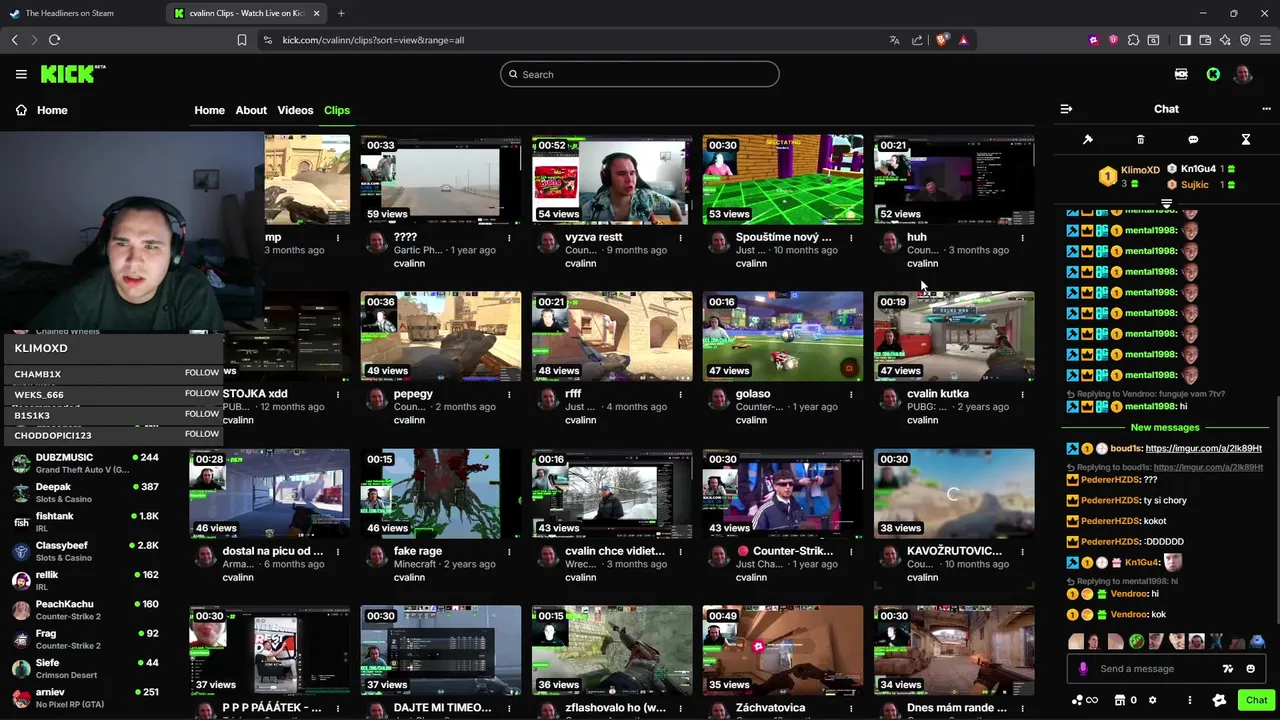Screen dimensions: 1280x720
Task: Follow CHODDOPICI123
Action: (201, 434)
